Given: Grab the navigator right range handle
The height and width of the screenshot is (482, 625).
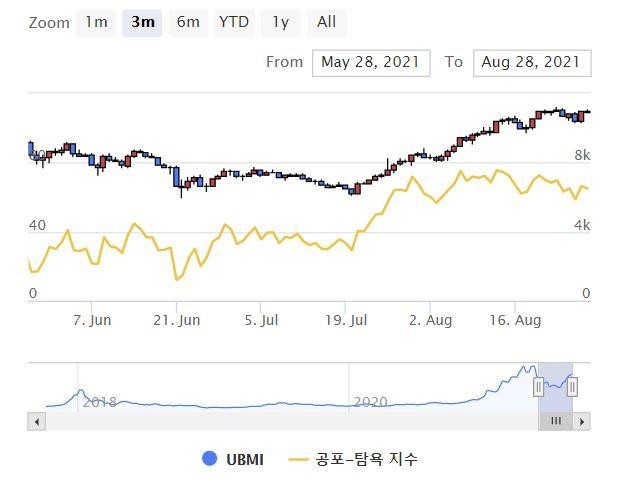Looking at the screenshot, I should (573, 387).
